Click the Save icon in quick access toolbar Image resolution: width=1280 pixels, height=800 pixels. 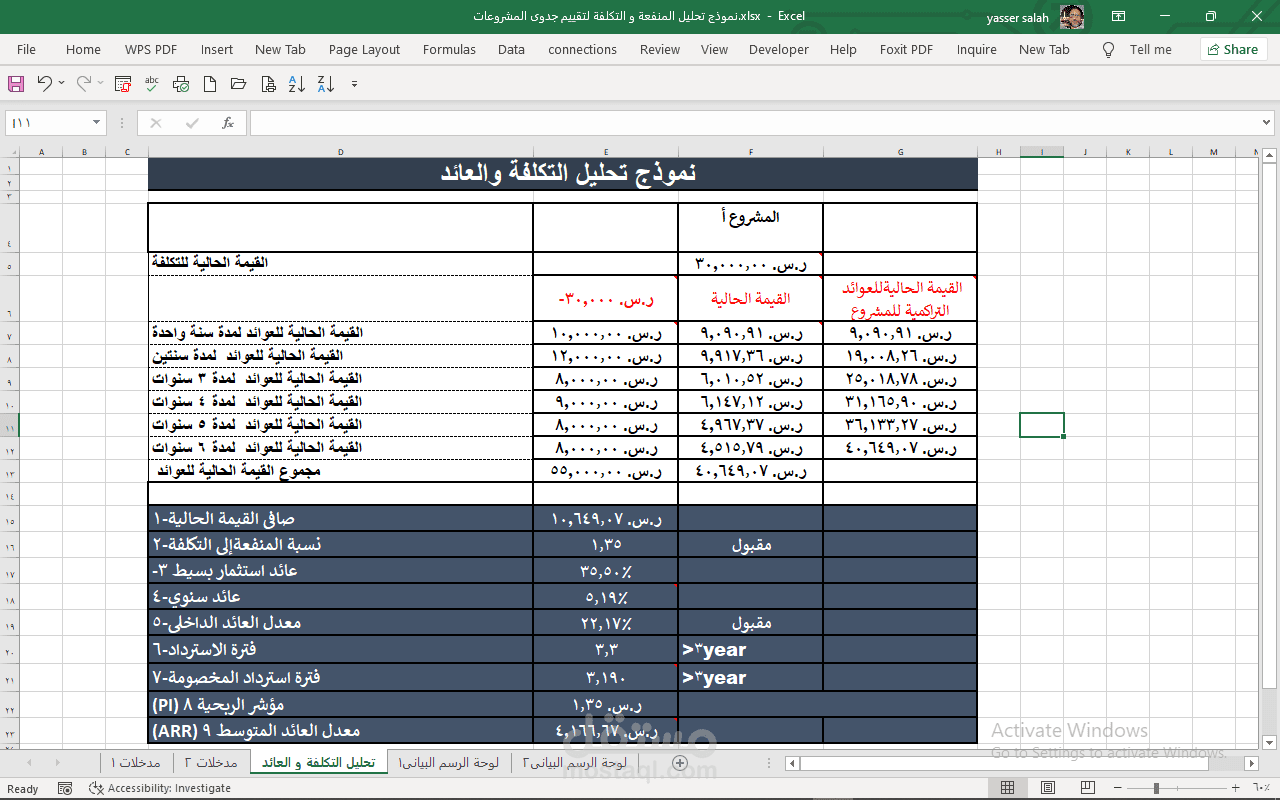(x=16, y=84)
